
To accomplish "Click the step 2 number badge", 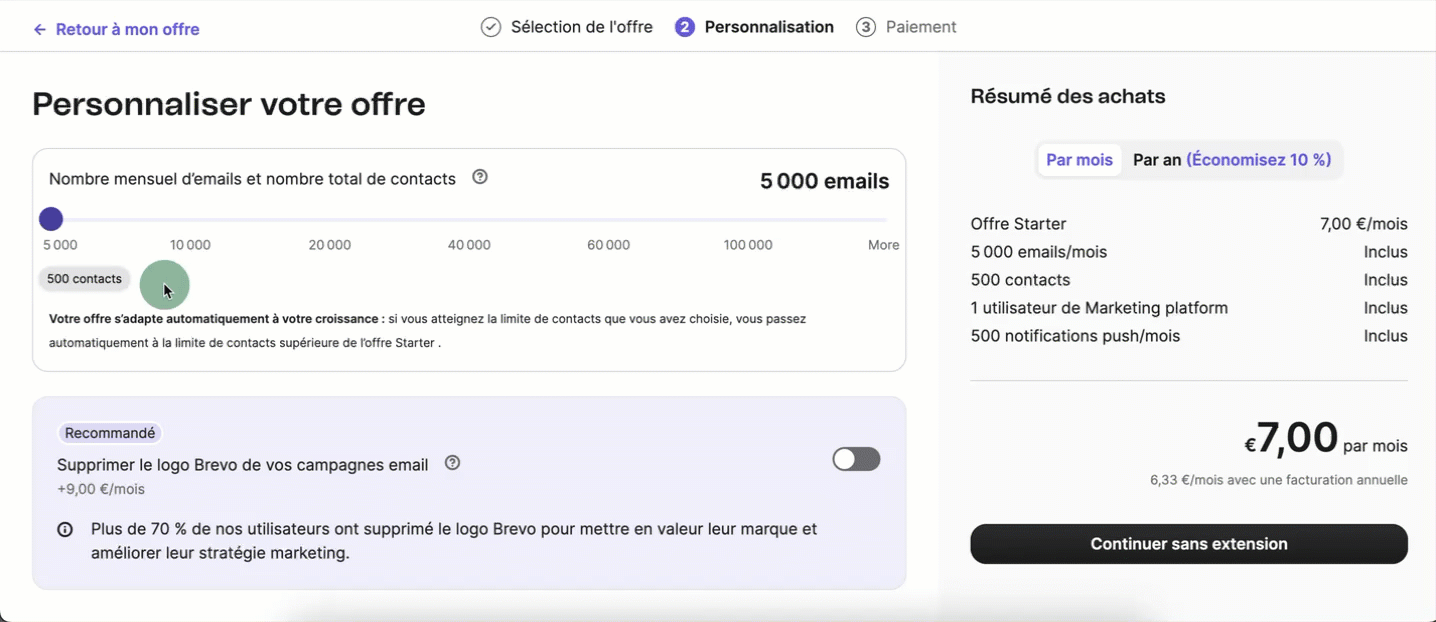I will coord(684,27).
